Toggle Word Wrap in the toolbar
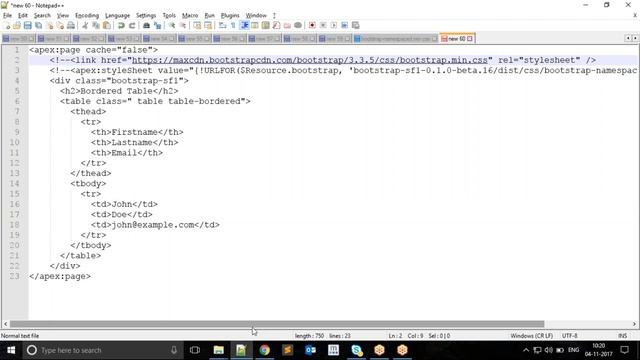 click(222, 25)
